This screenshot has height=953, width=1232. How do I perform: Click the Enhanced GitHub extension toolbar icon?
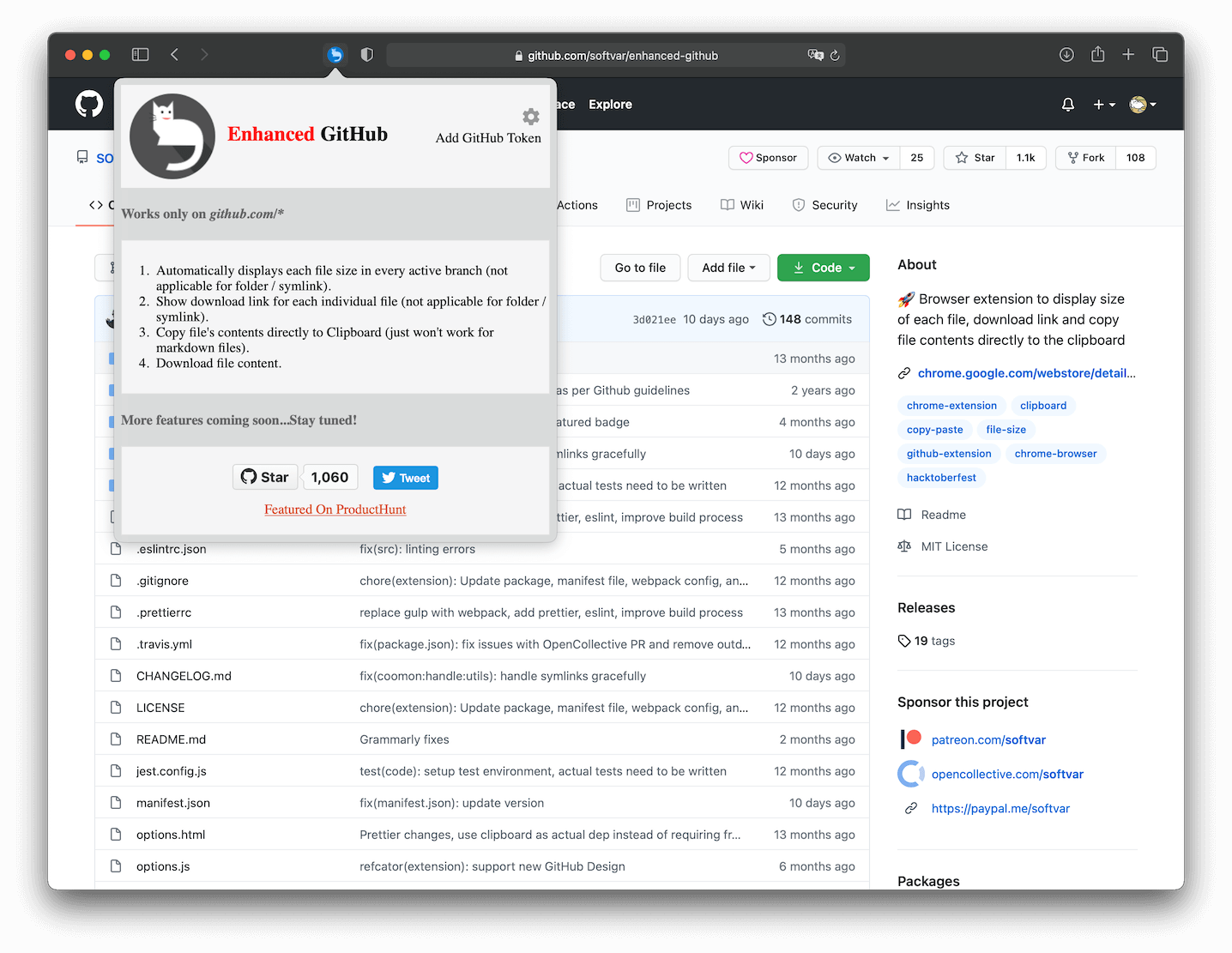(335, 55)
